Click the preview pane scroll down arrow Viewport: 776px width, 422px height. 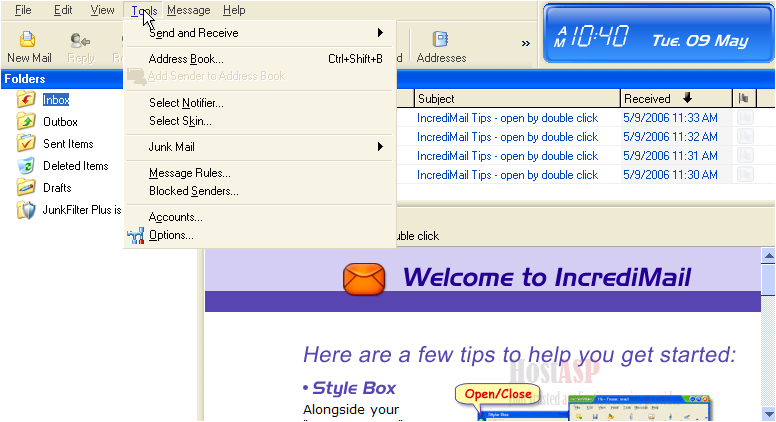(x=769, y=414)
